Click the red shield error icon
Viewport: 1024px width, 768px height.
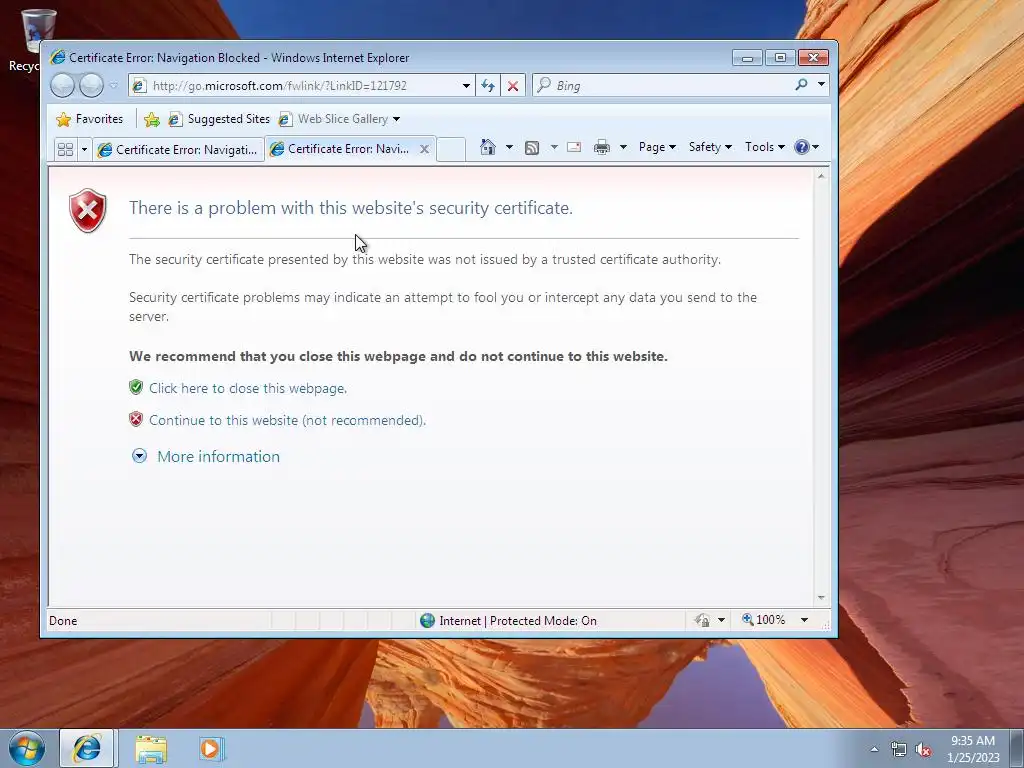click(x=88, y=210)
